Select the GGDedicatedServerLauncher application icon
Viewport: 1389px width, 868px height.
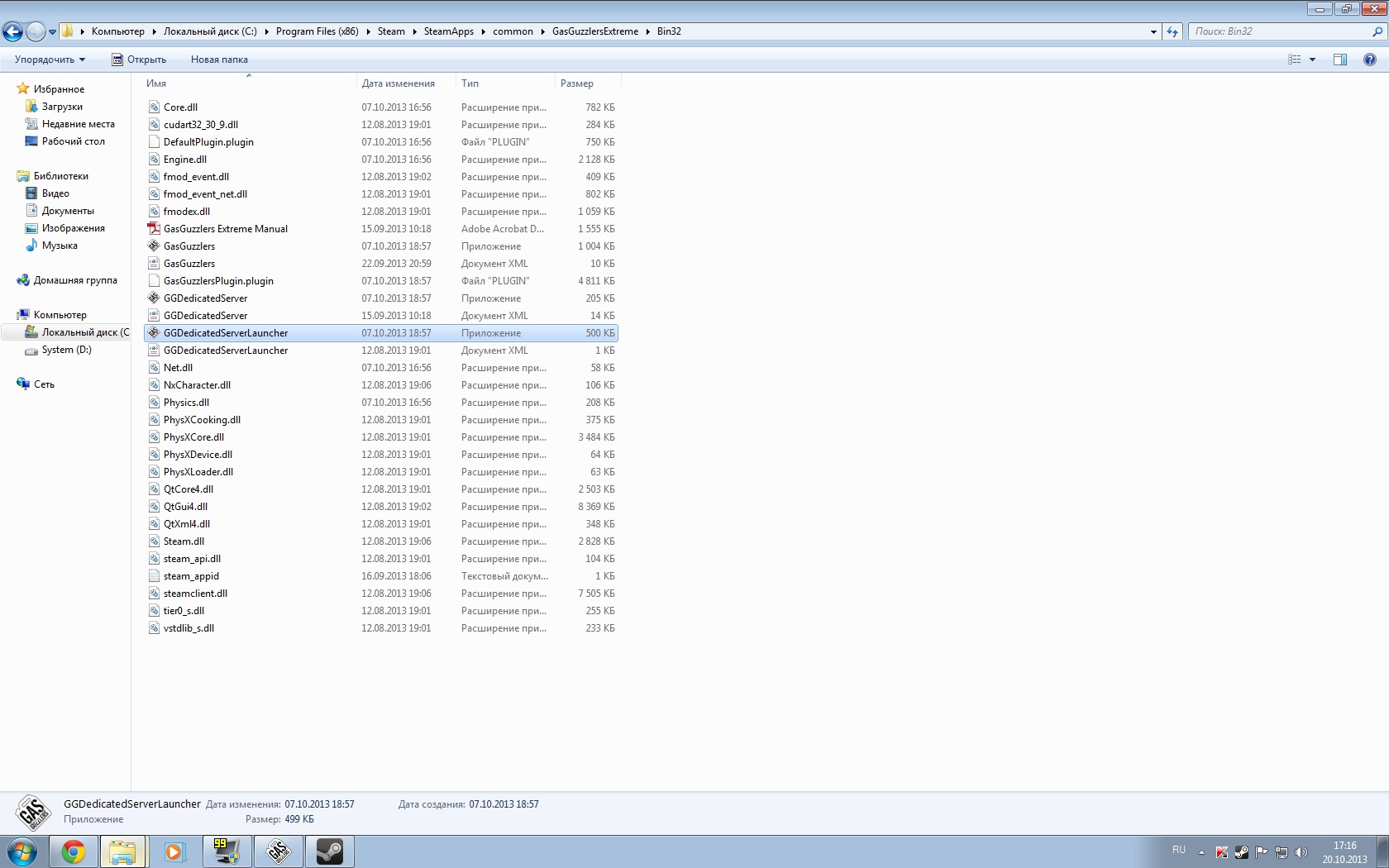click(x=154, y=333)
